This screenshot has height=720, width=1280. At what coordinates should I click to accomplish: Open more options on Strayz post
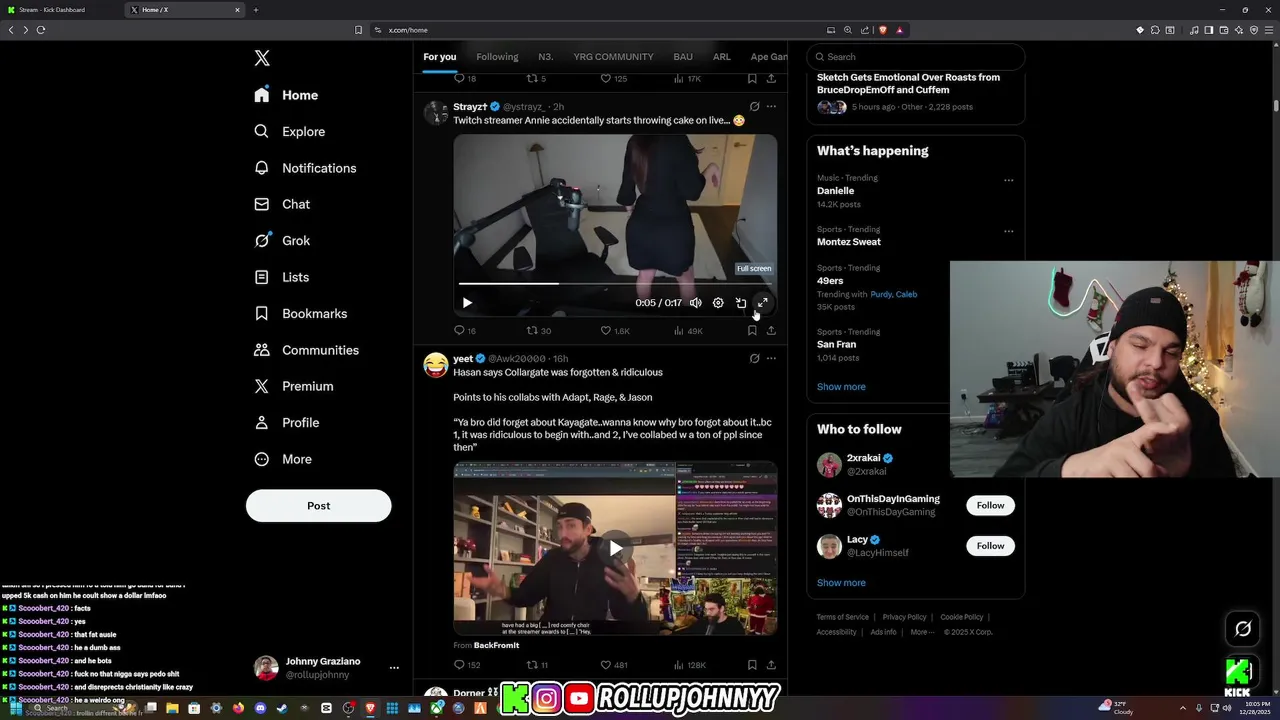coord(771,107)
